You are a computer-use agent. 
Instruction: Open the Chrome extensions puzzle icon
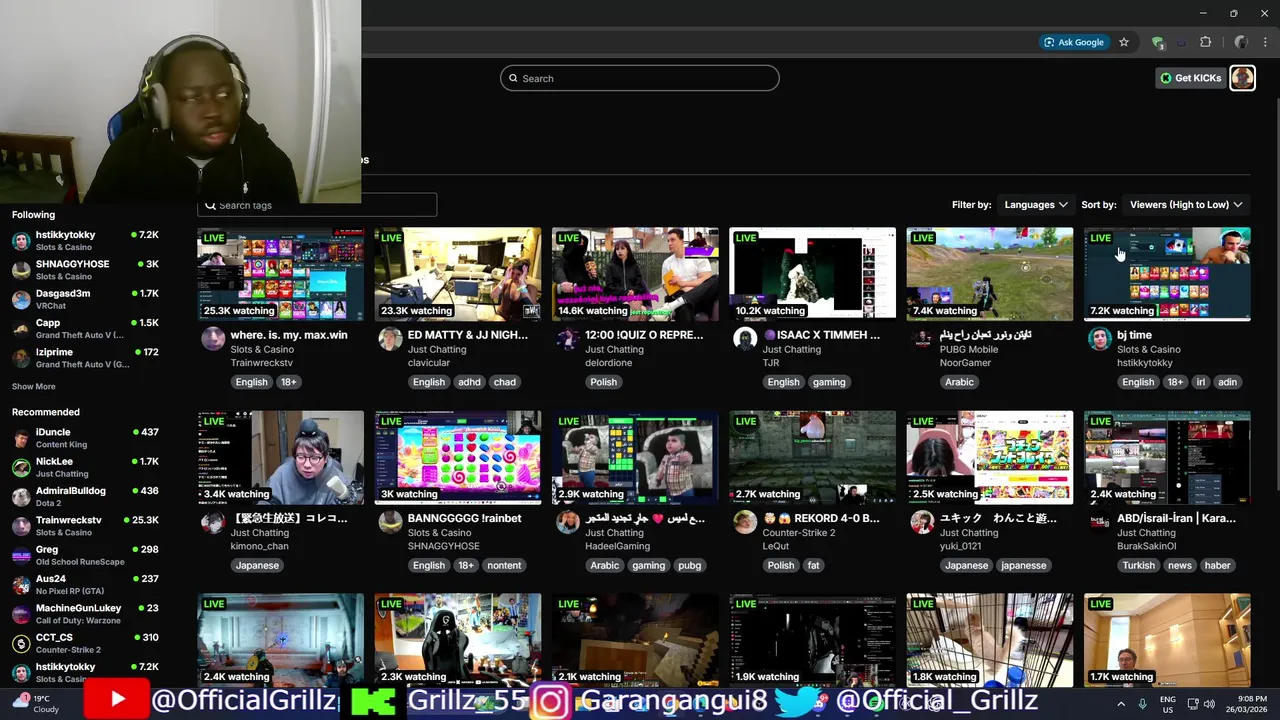click(x=1205, y=42)
